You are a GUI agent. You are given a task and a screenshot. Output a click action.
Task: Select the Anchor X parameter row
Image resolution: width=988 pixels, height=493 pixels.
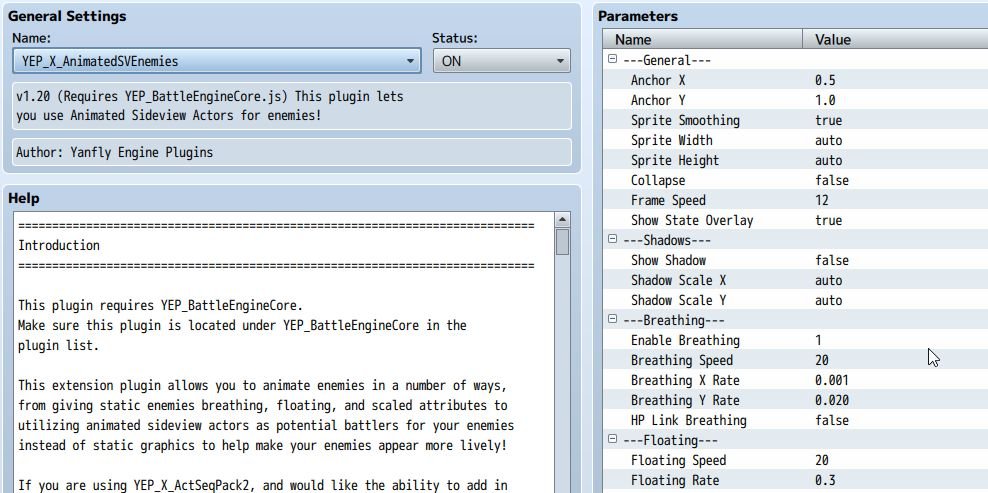(x=795, y=80)
